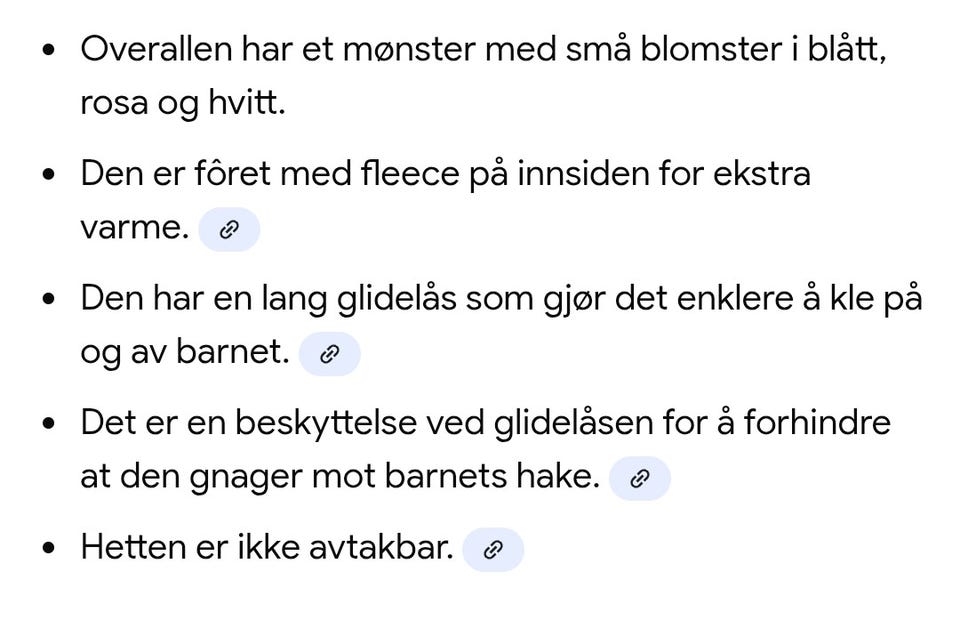The width and height of the screenshot is (960, 636).
Task: Click the line 'Overallen har et mønster med små blomster'
Action: 483,50
